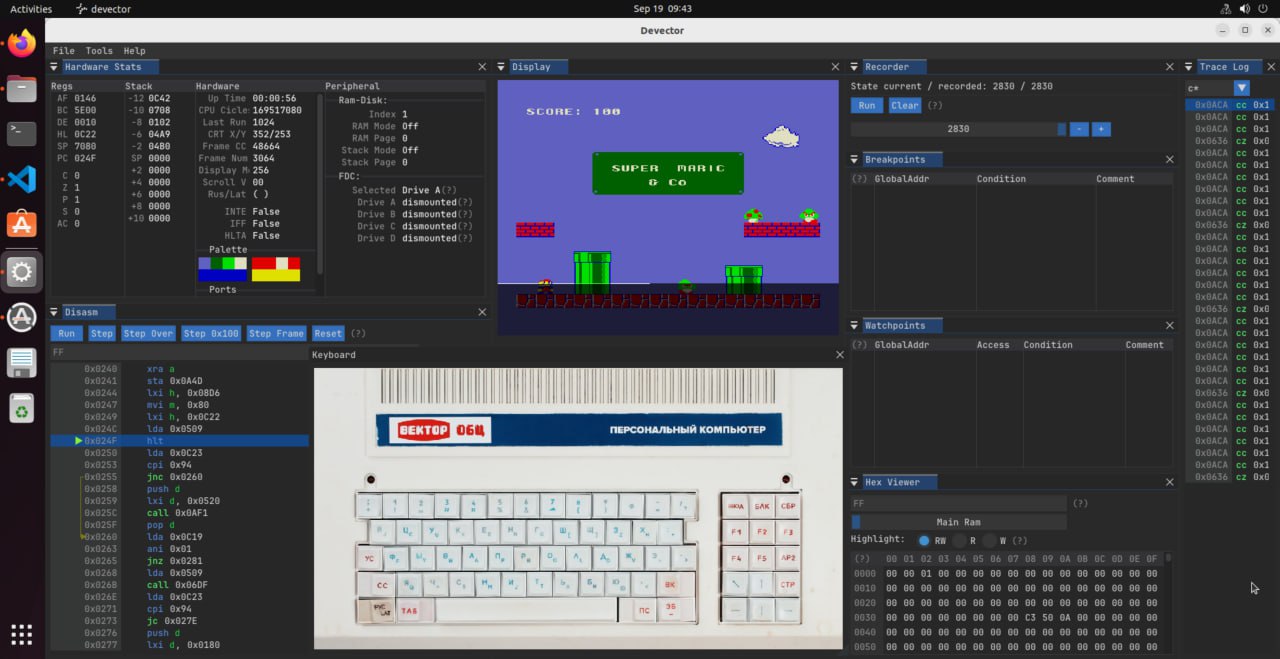Open the Trace Log filter dropdown arrow
This screenshot has width=1280, height=659.
click(1241, 88)
